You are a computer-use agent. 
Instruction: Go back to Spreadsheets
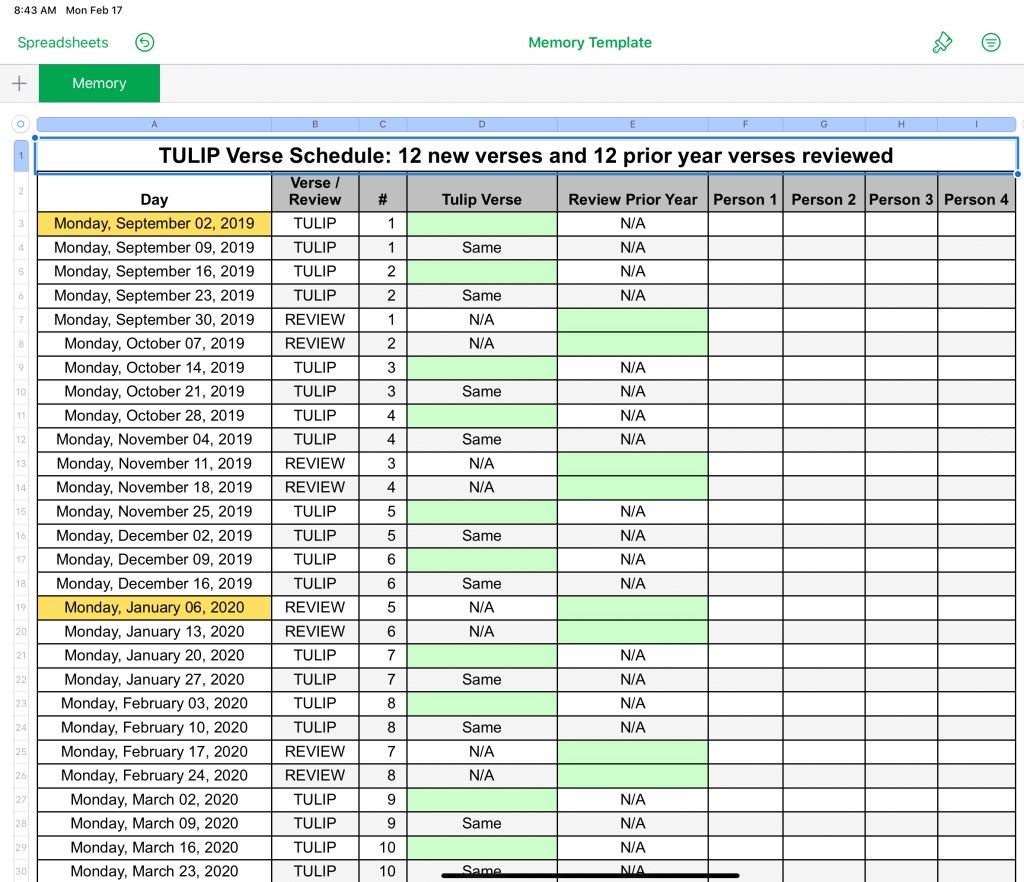click(x=63, y=43)
